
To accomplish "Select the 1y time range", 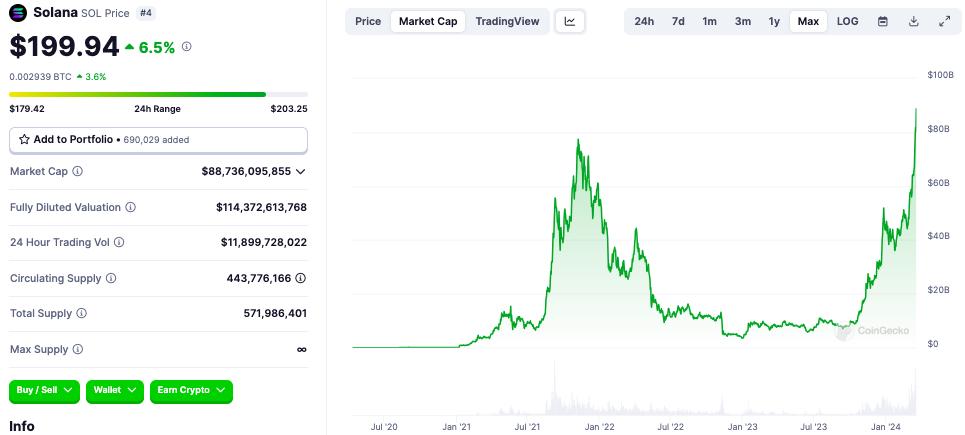I will (x=774, y=21).
